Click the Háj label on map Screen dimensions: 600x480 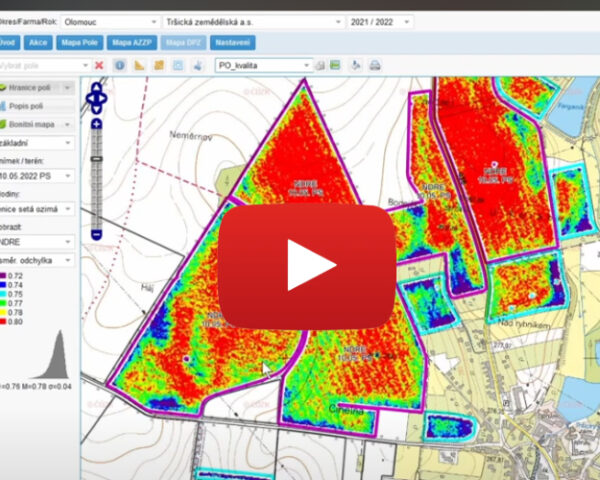(147, 287)
